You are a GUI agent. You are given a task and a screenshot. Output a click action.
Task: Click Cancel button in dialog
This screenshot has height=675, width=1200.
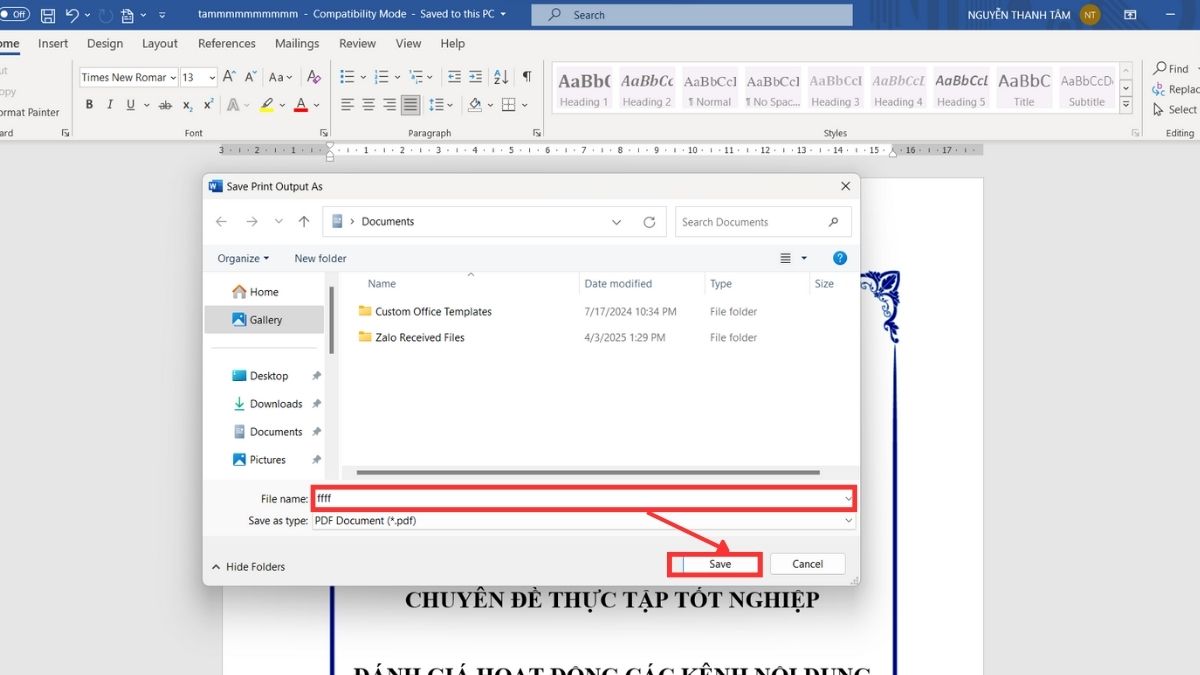tap(808, 564)
